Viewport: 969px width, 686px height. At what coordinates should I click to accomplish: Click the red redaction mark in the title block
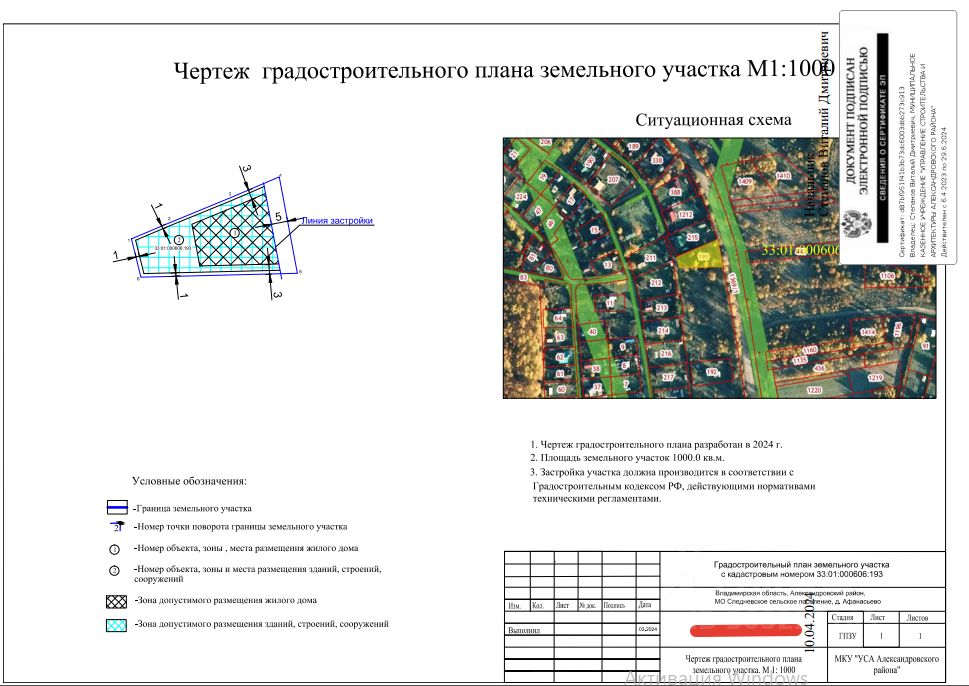point(746,630)
